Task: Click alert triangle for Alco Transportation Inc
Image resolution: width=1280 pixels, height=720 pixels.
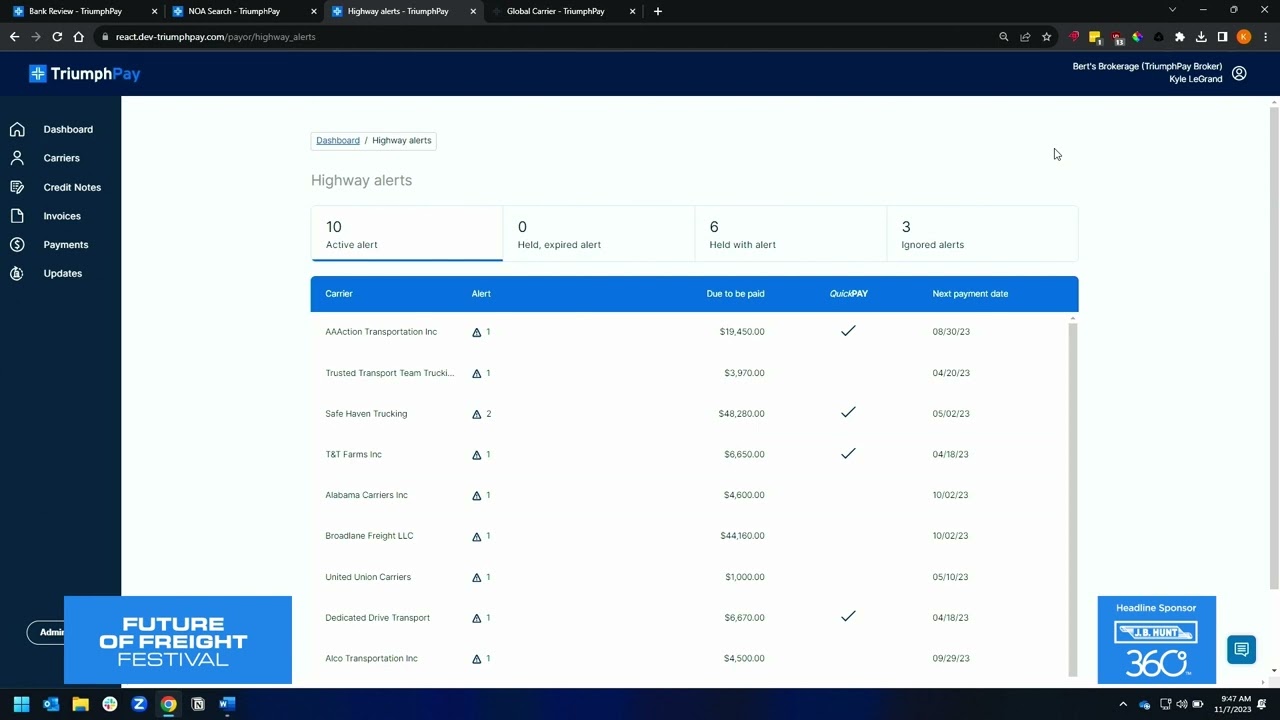Action: click(x=477, y=659)
